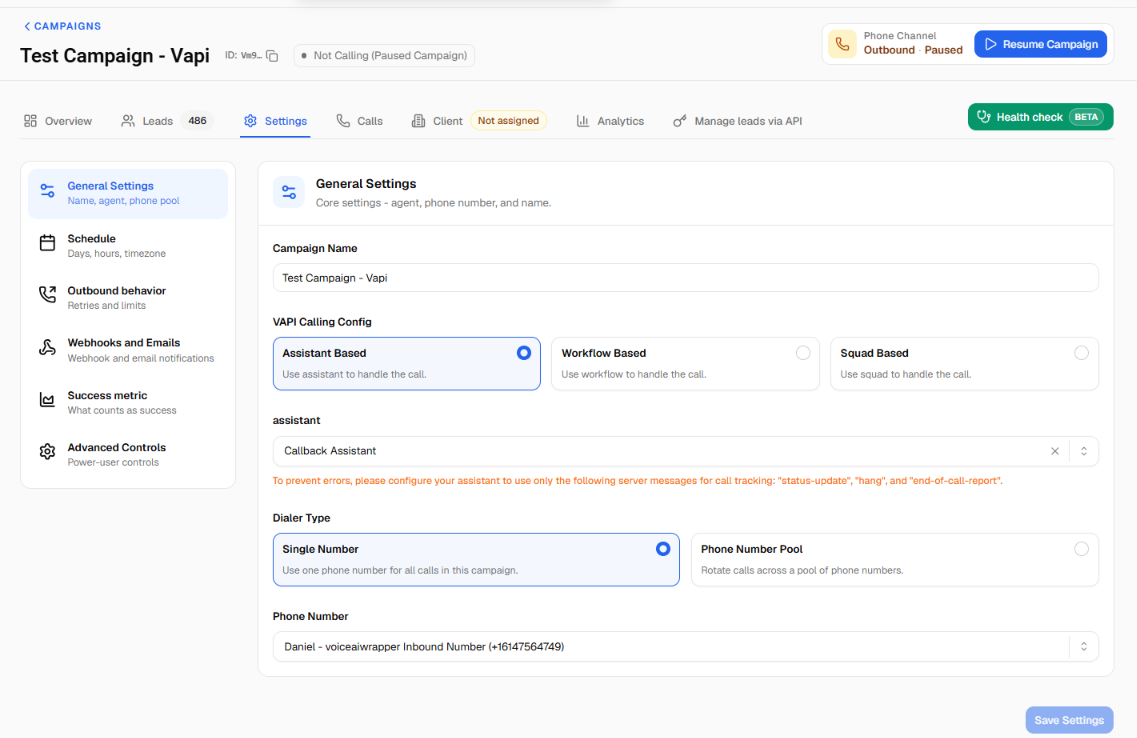Click the sliders icon in the General Settings panel header
Screen dimensions: 1137x738
289,192
